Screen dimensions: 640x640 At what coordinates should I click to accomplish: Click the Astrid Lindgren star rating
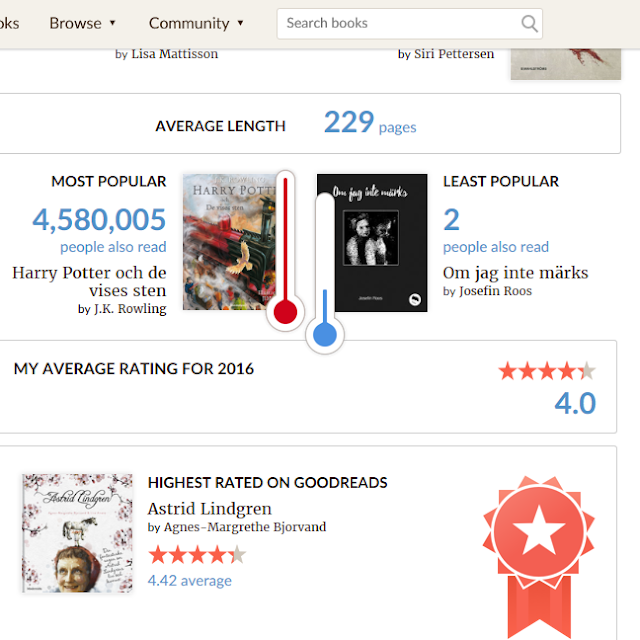(x=197, y=555)
